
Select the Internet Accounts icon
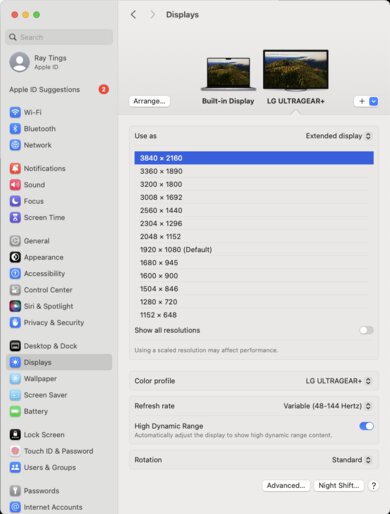click(15, 507)
